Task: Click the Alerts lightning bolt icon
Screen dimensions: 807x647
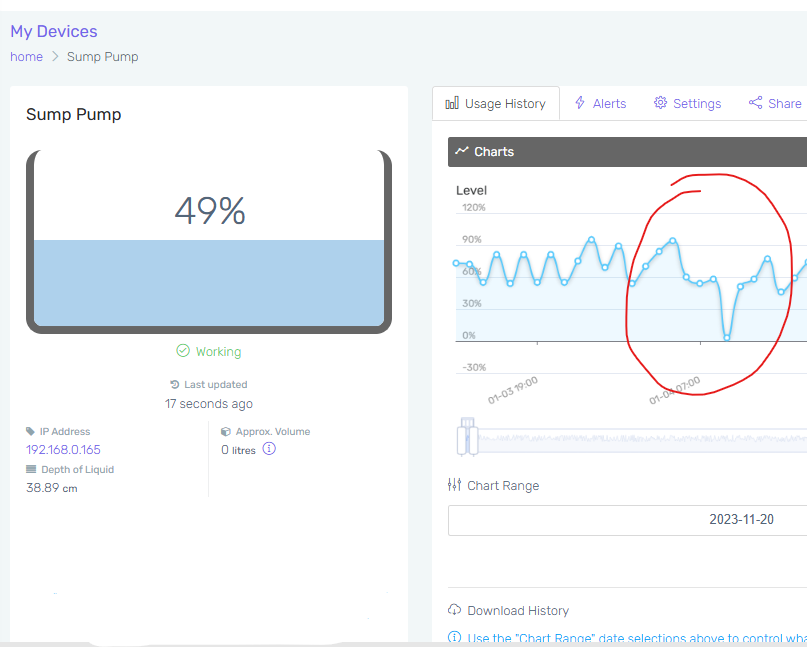Action: pyautogui.click(x=580, y=103)
